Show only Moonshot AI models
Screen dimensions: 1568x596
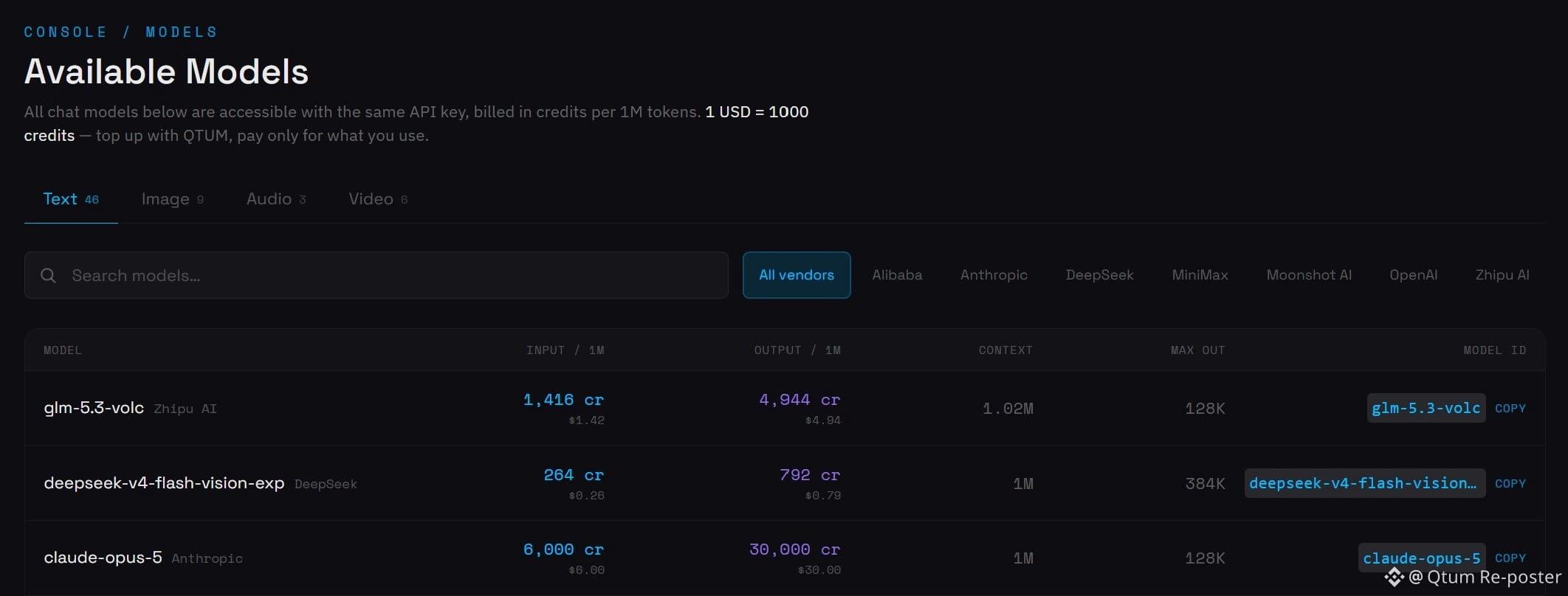pos(1309,275)
